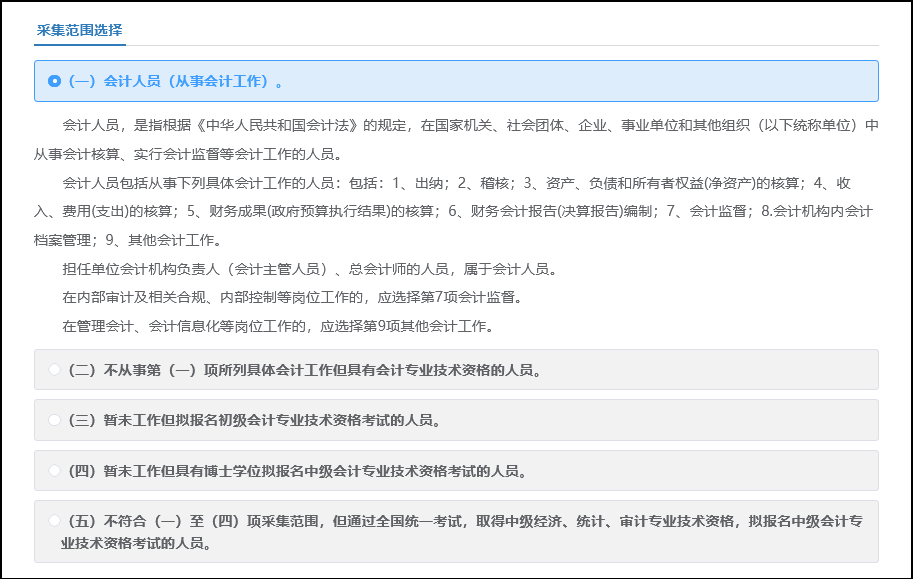Viewport: 913px width, 579px height.
Task: Tick the radio button for option (四)
Action: click(55, 470)
